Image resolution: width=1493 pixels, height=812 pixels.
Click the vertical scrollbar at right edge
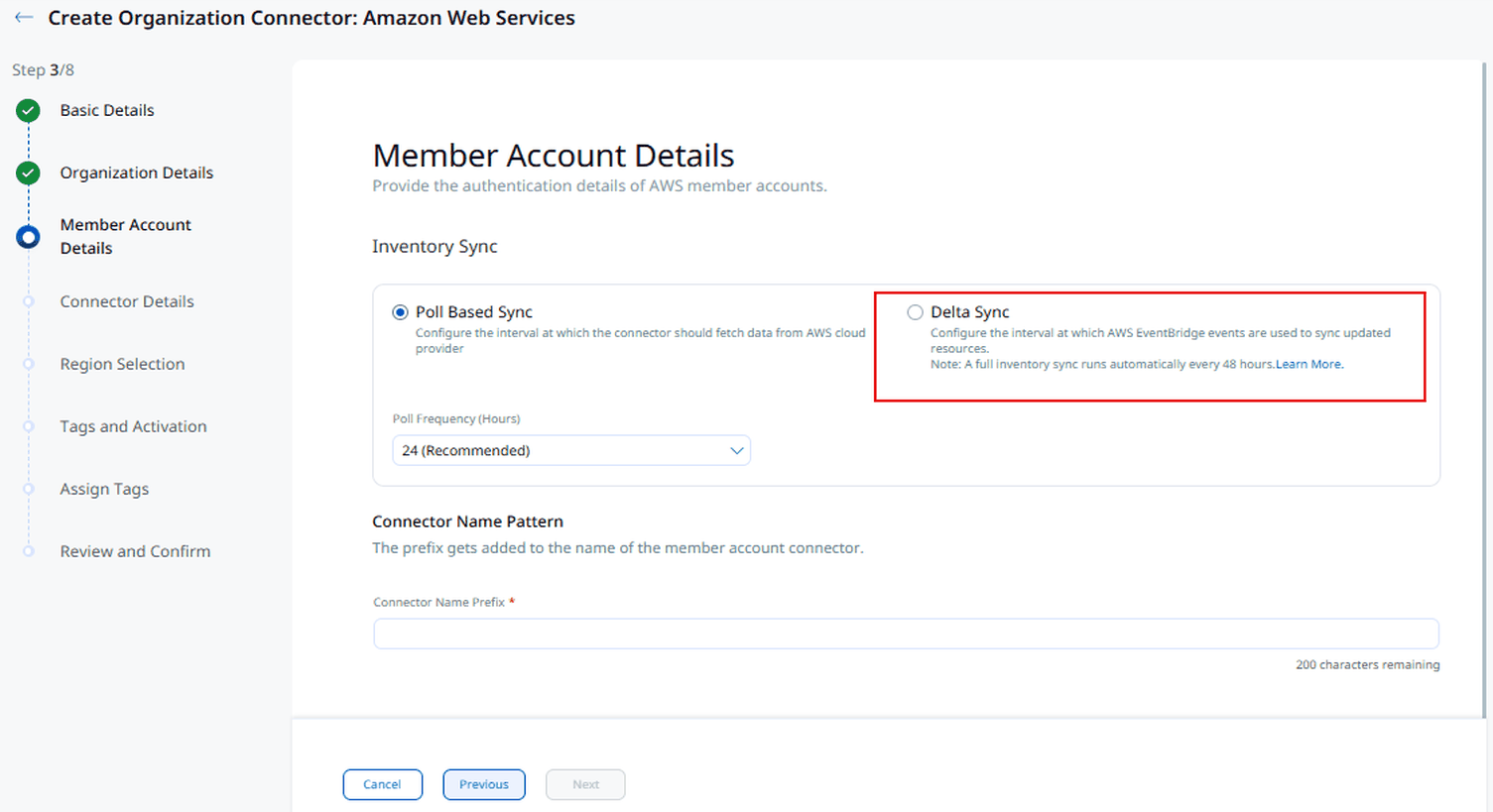click(x=1485, y=389)
